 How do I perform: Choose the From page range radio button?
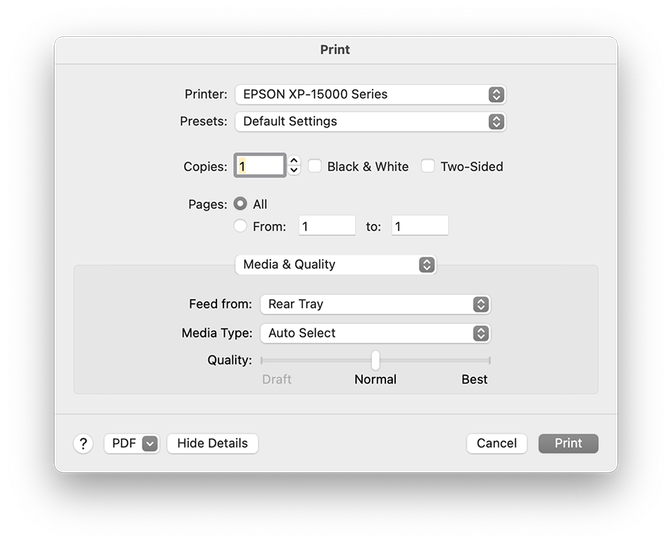pyautogui.click(x=240, y=226)
